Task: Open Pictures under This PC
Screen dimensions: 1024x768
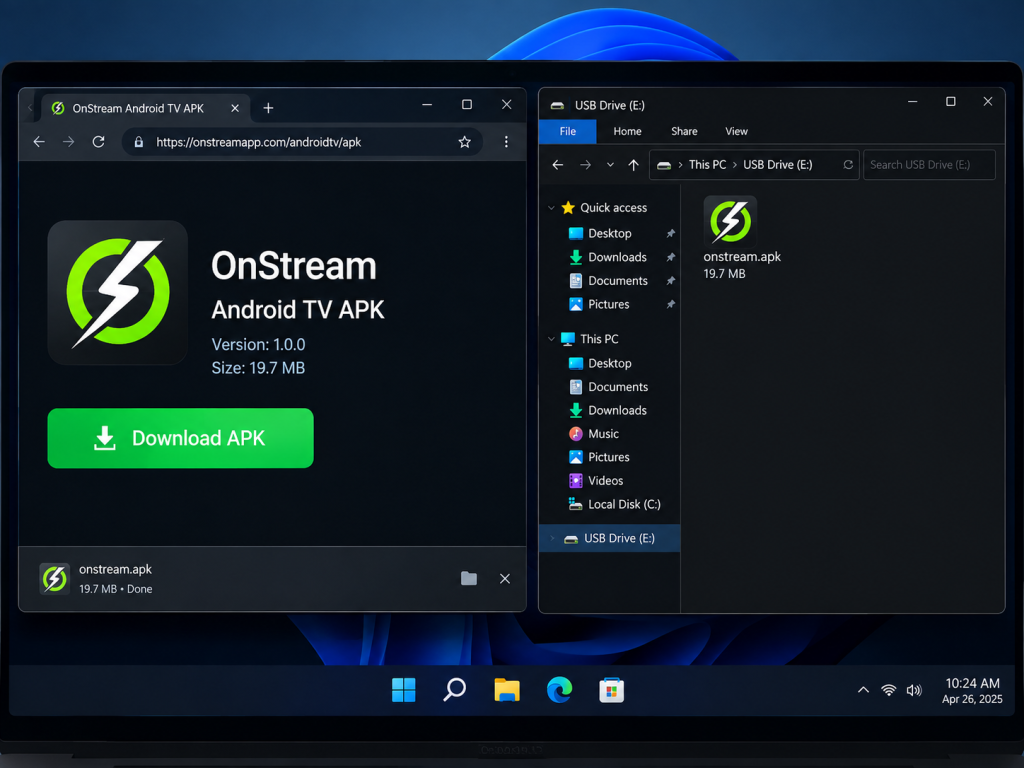Action: point(609,457)
